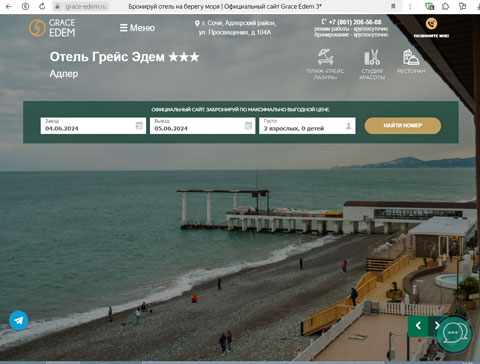480x364 pixels.
Task: Expand the Гости guests selector
Action: tap(307, 126)
